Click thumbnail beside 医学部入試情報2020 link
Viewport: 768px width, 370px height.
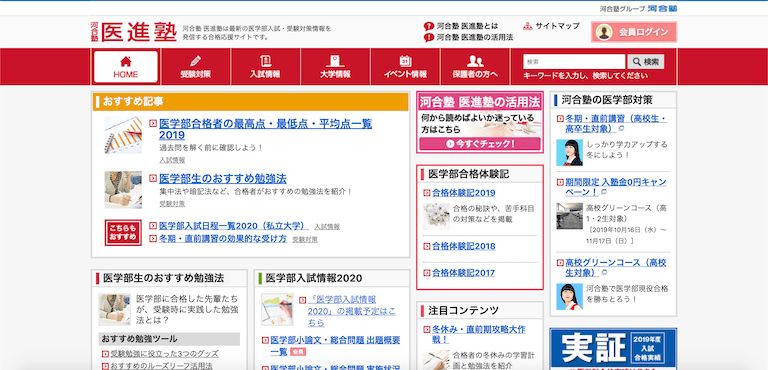pos(277,309)
